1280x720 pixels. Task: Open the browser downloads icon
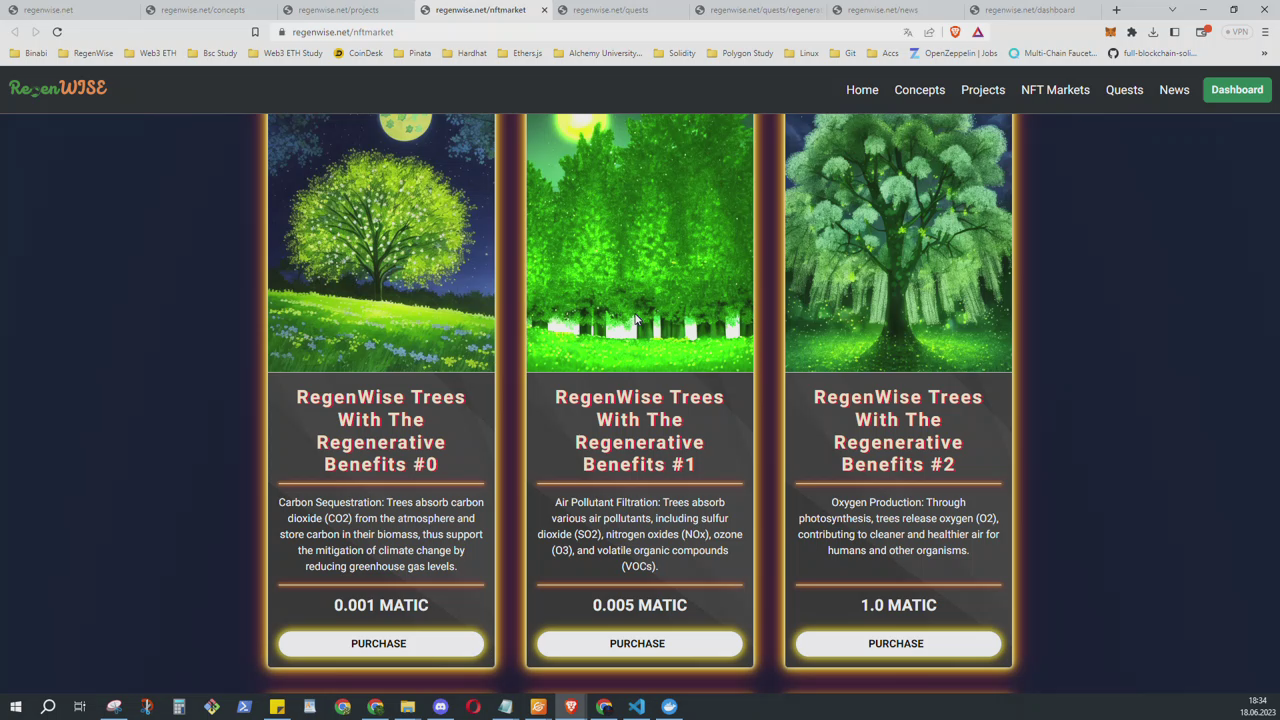1153,32
